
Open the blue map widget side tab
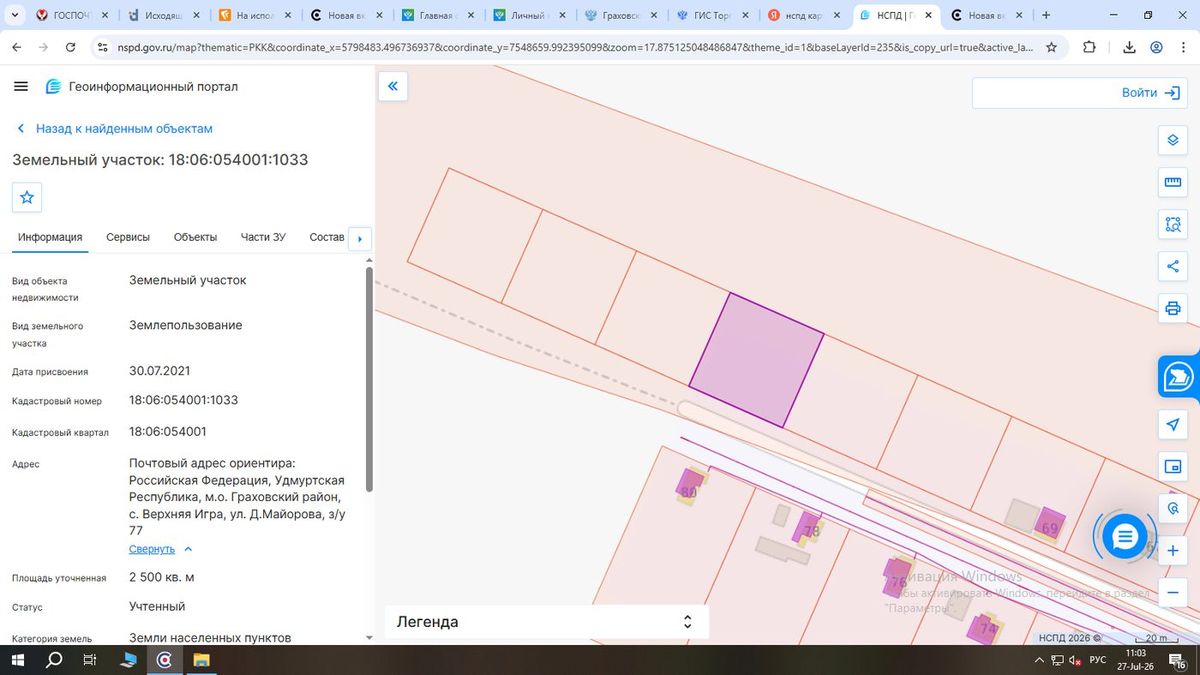click(1179, 377)
